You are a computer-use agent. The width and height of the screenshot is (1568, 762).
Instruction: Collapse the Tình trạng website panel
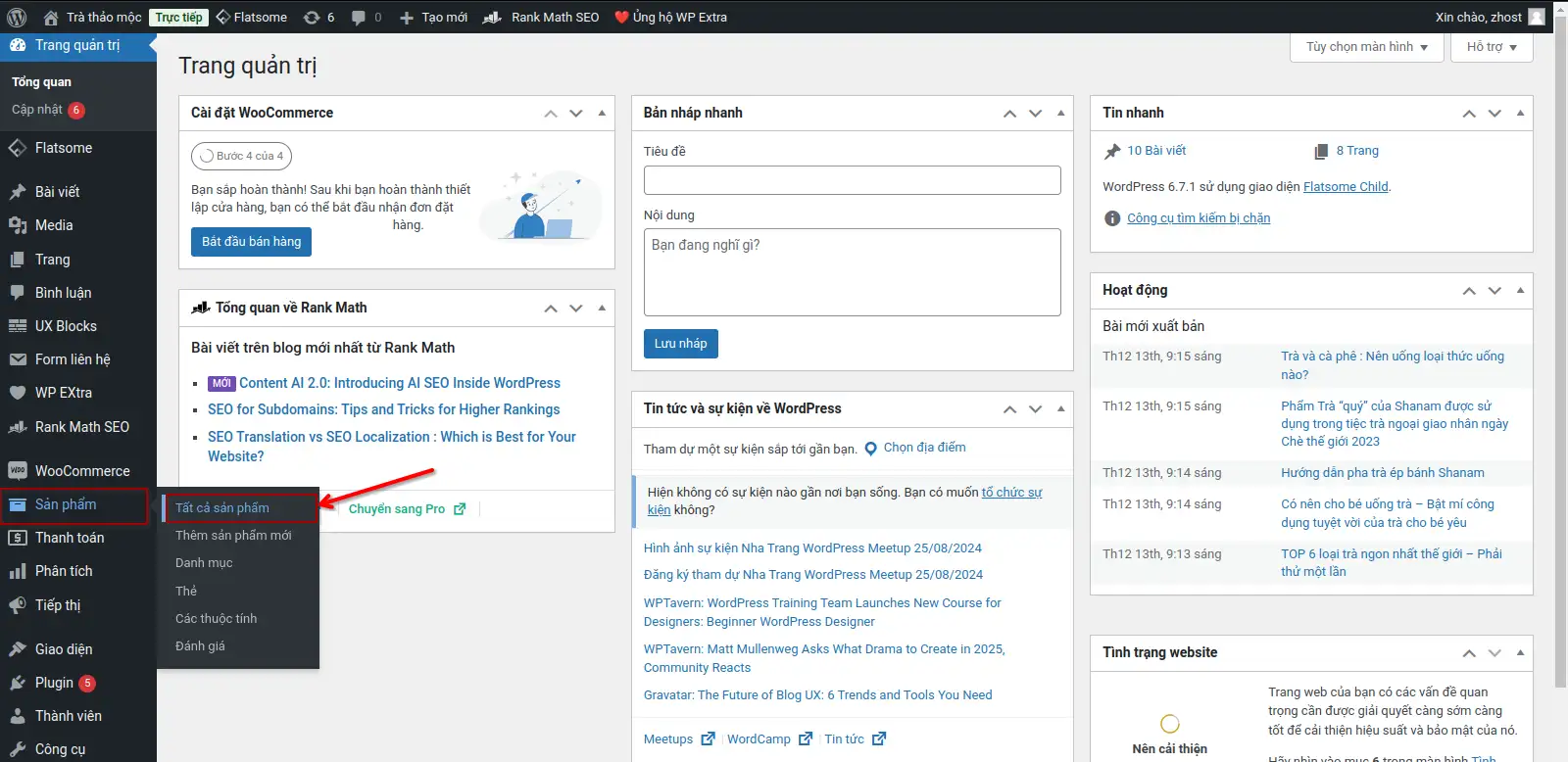[1520, 652]
